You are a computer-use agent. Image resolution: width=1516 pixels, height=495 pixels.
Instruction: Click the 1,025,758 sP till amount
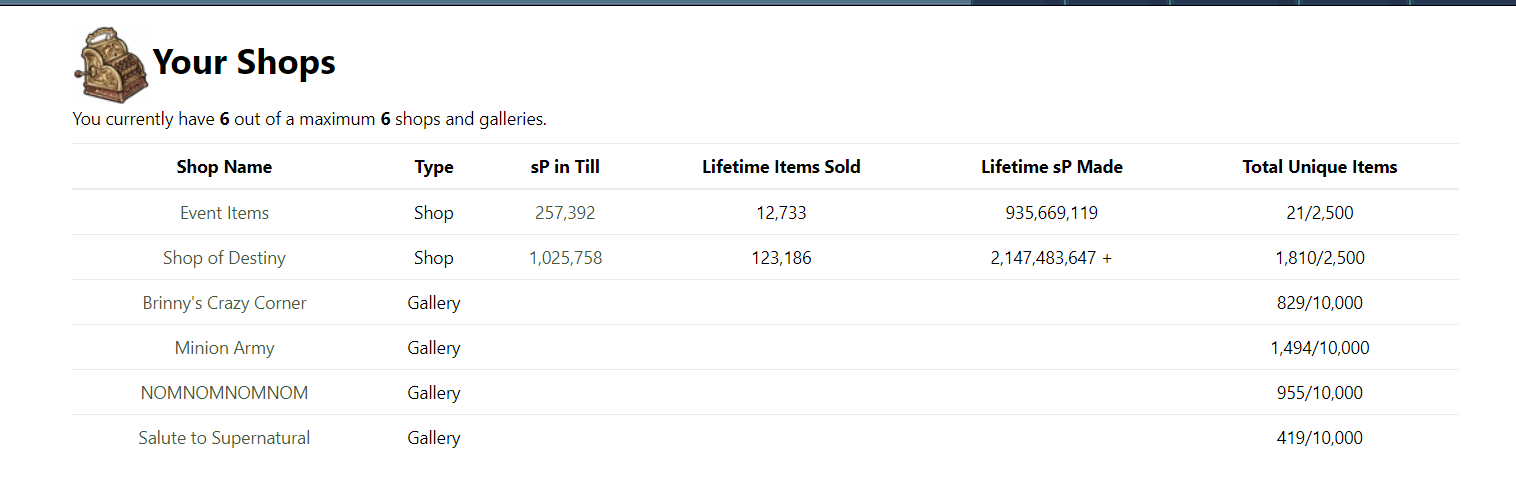565,258
